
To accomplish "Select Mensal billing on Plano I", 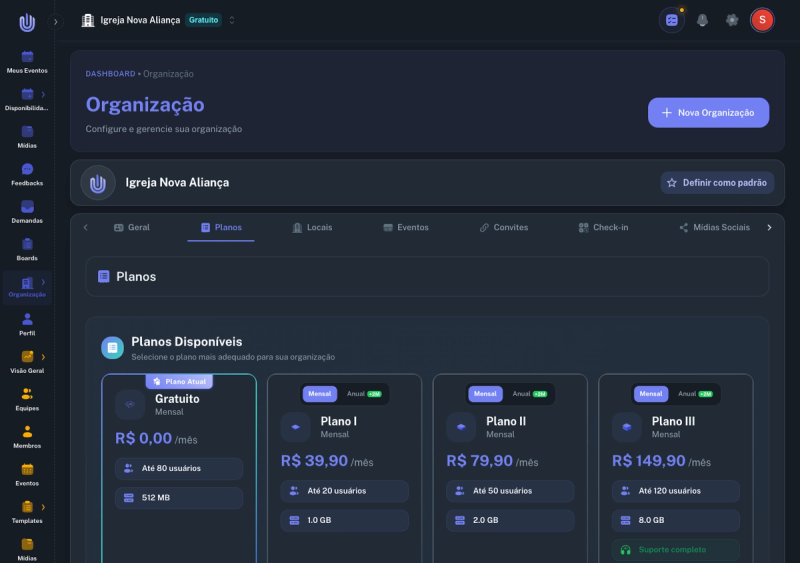I will 320,394.
